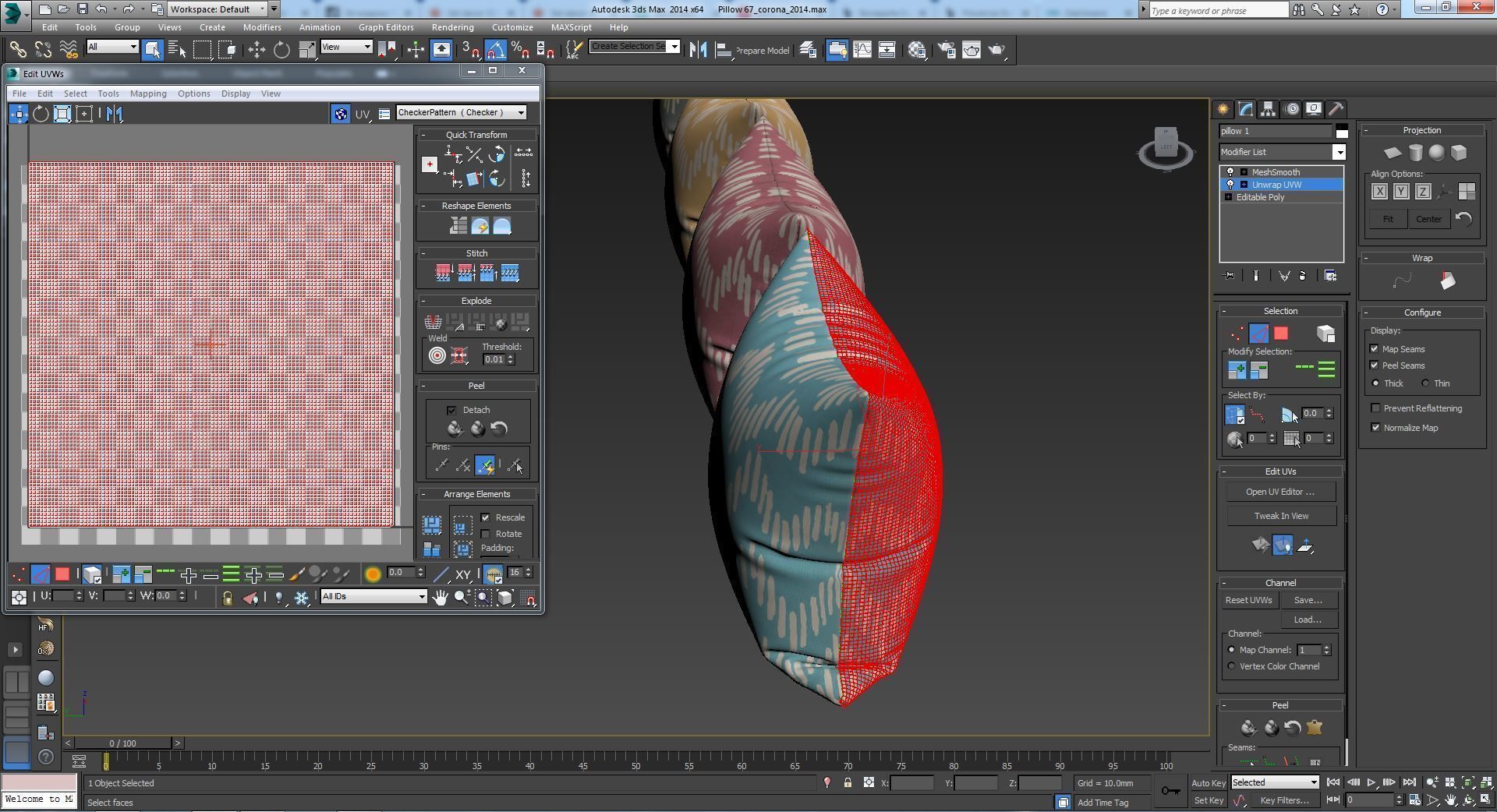1497x812 pixels.
Task: Open the MAXScript menu
Action: point(571,27)
